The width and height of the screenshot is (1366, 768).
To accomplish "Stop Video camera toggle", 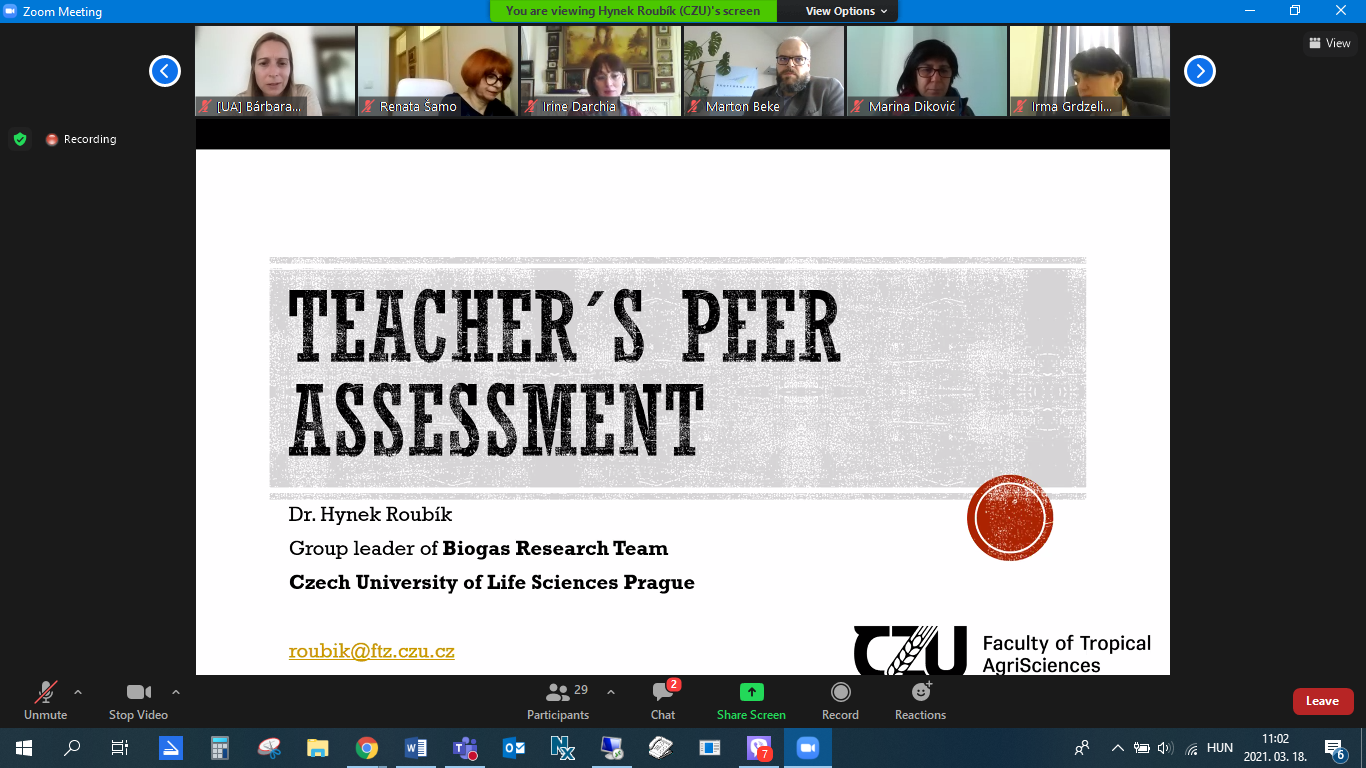I will point(138,700).
